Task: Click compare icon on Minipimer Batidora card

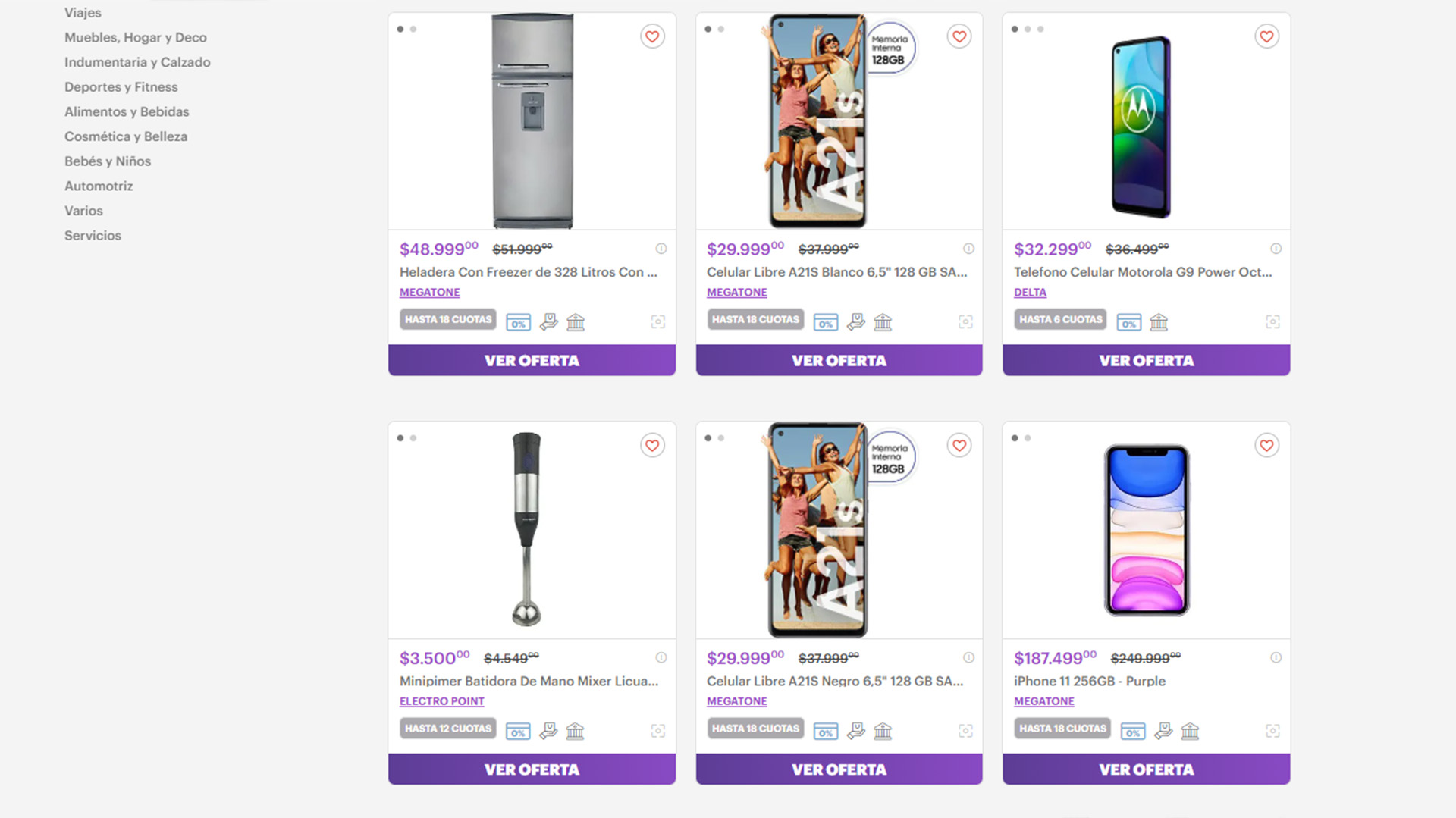Action: point(658,731)
